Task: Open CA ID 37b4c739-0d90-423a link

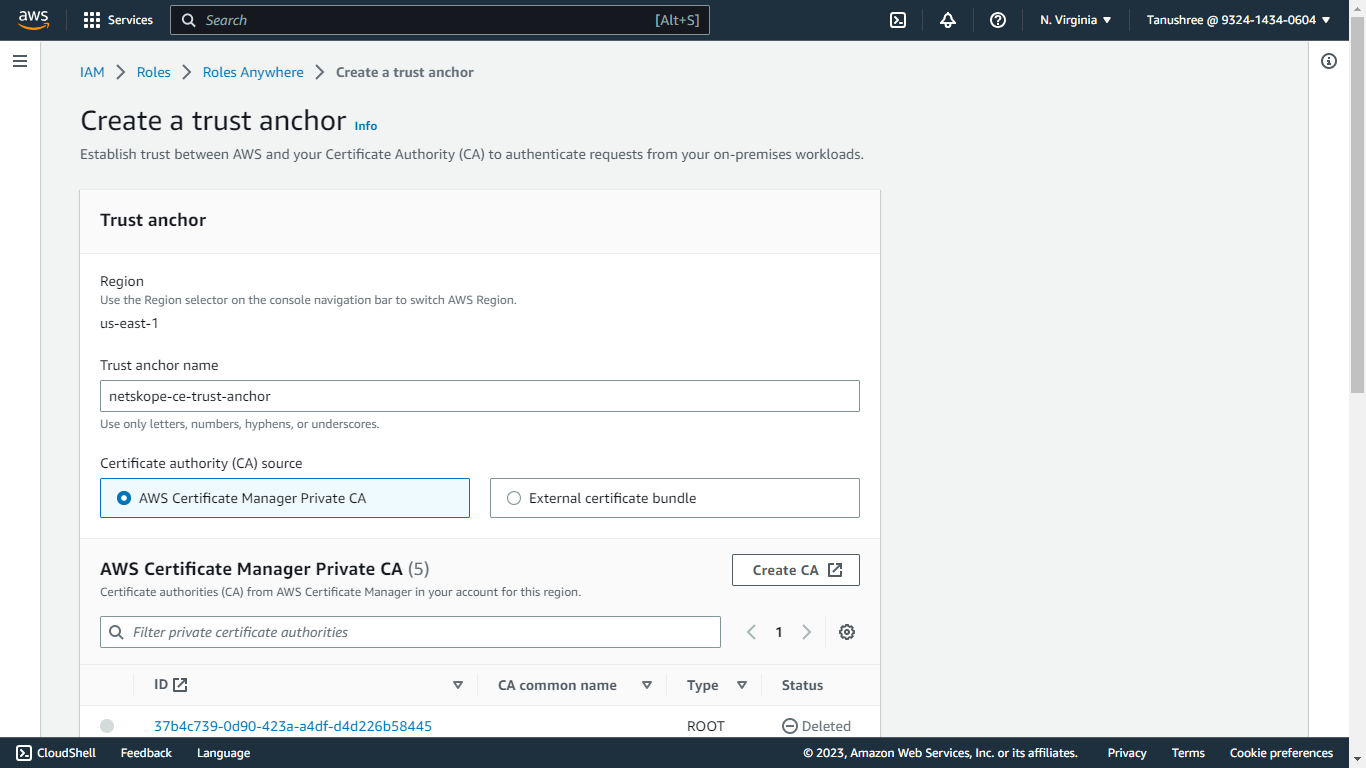Action: pyautogui.click(x=293, y=726)
